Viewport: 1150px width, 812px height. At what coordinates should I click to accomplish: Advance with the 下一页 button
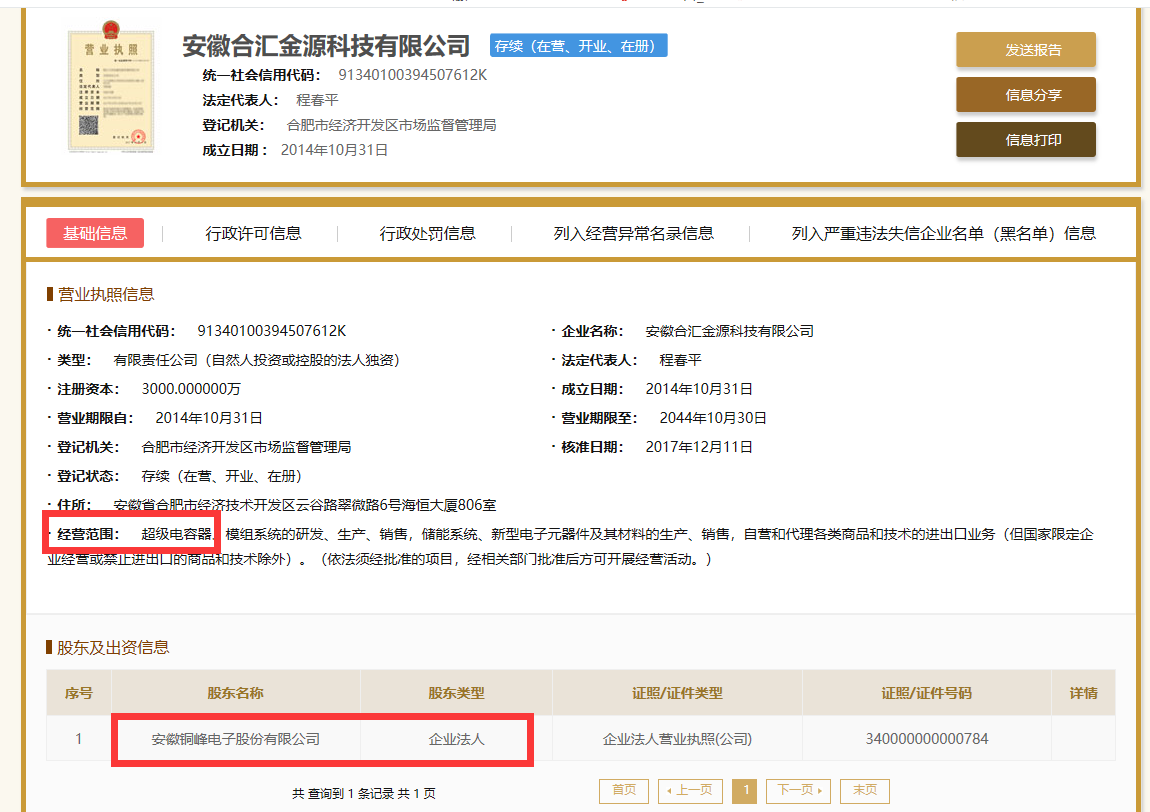(x=798, y=791)
